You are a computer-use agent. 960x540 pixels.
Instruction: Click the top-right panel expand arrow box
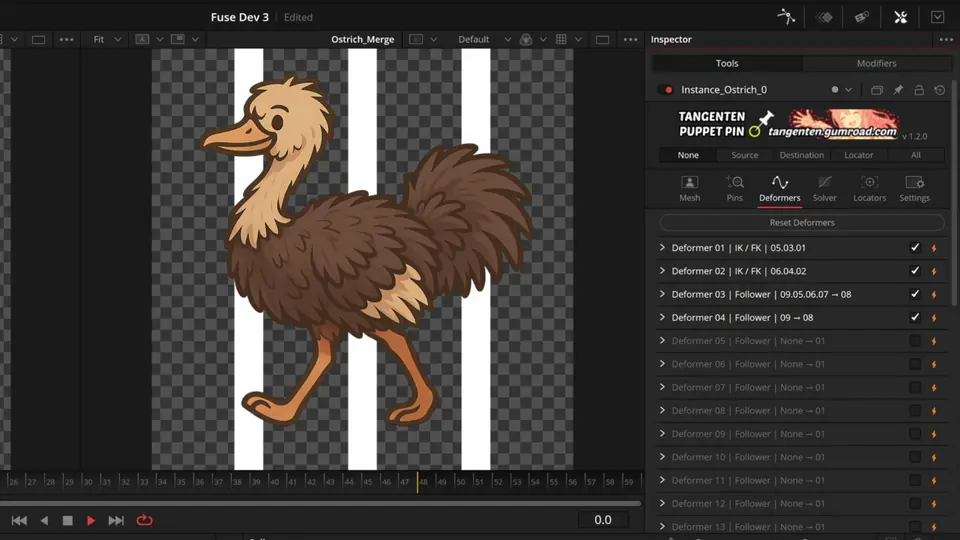coord(937,17)
